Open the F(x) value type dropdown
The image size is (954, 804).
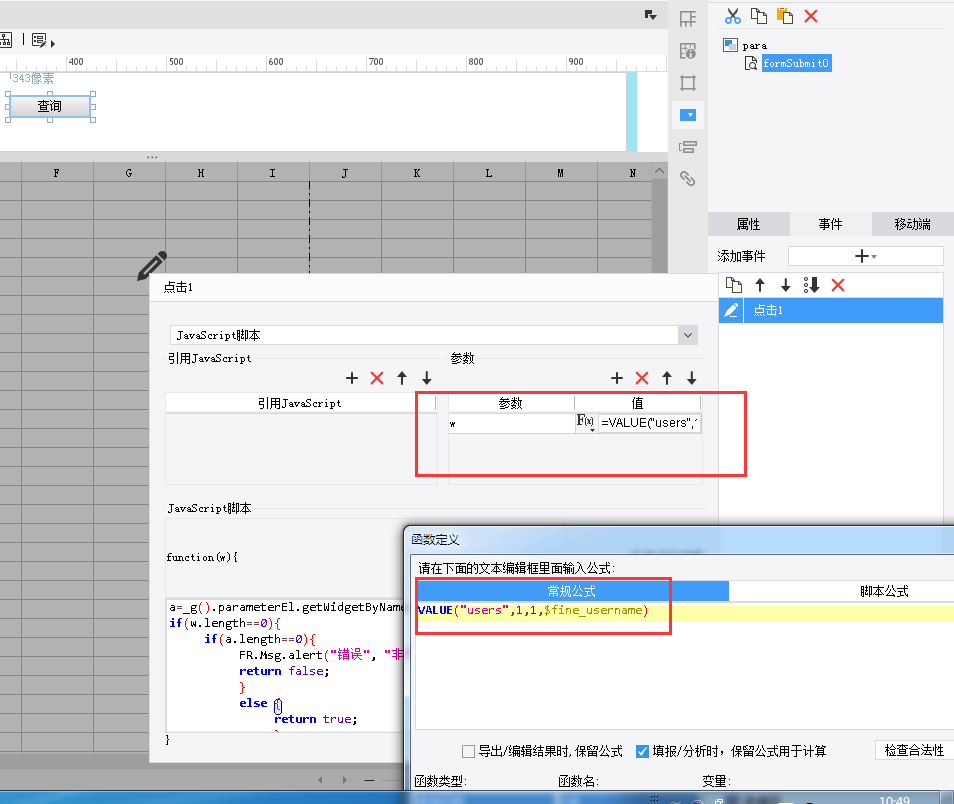585,422
